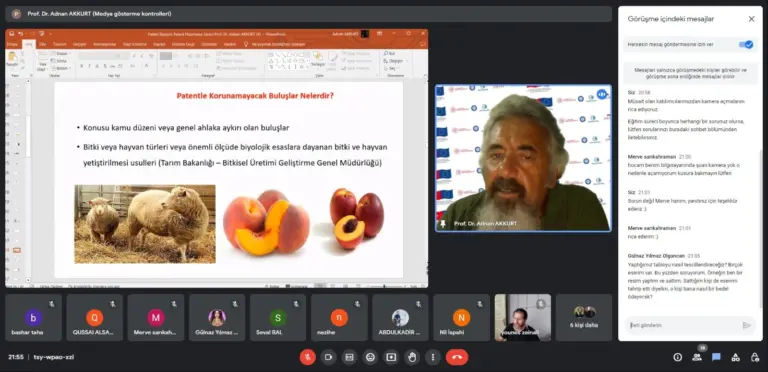Select Seval BAL participant tile

pos(278,317)
